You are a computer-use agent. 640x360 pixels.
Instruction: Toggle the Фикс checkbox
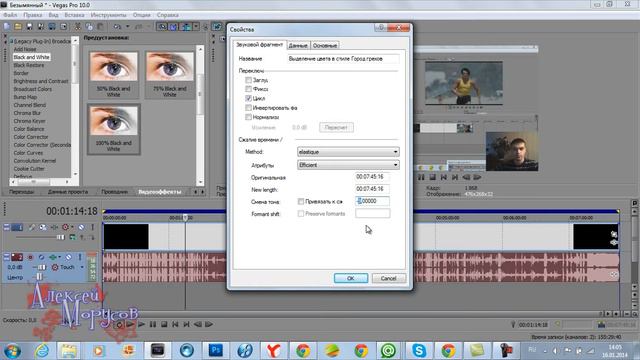click(248, 89)
